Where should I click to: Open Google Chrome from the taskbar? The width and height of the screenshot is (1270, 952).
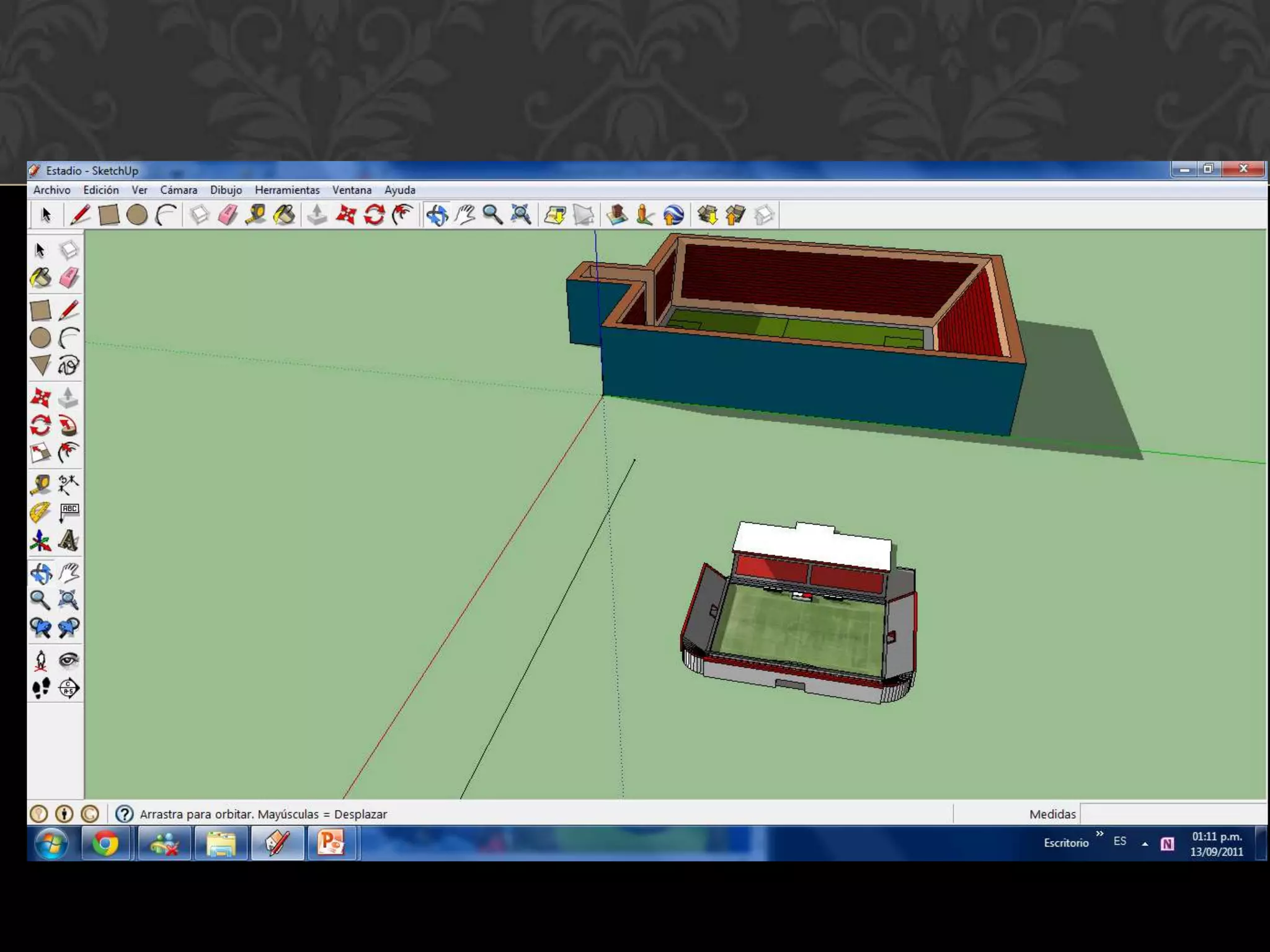(x=105, y=844)
